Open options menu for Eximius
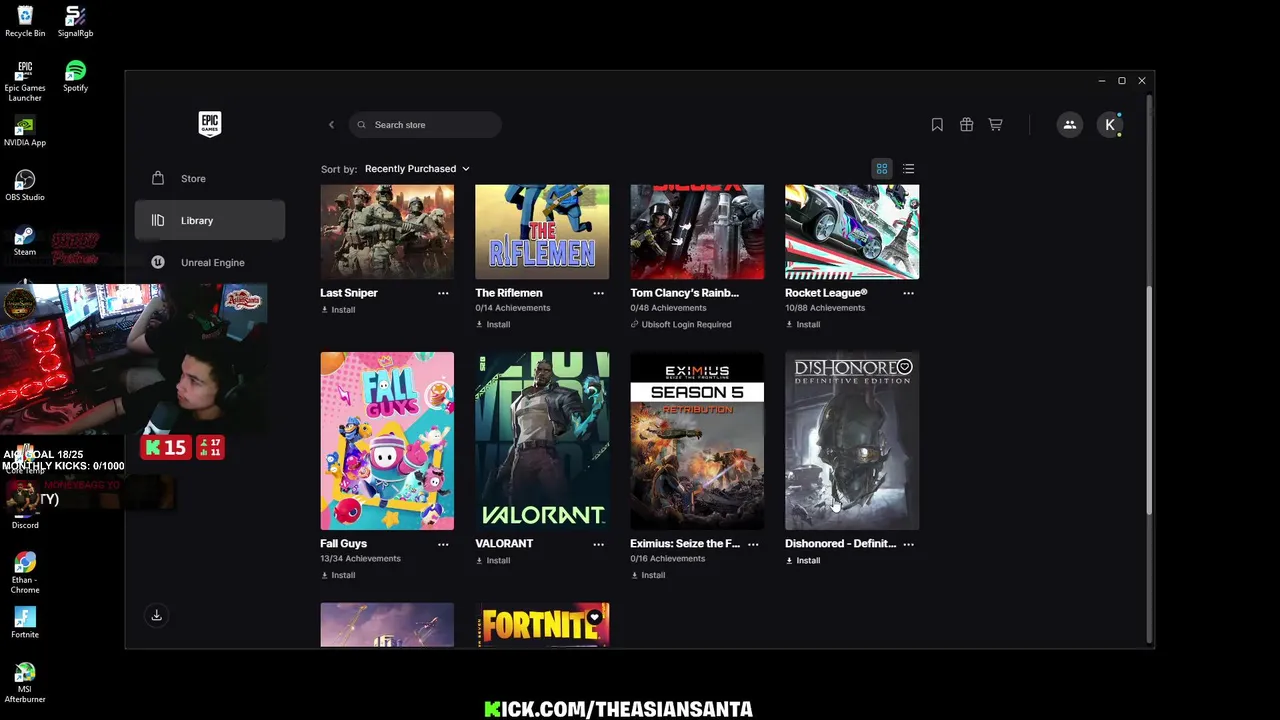The height and width of the screenshot is (720, 1280). coord(753,544)
